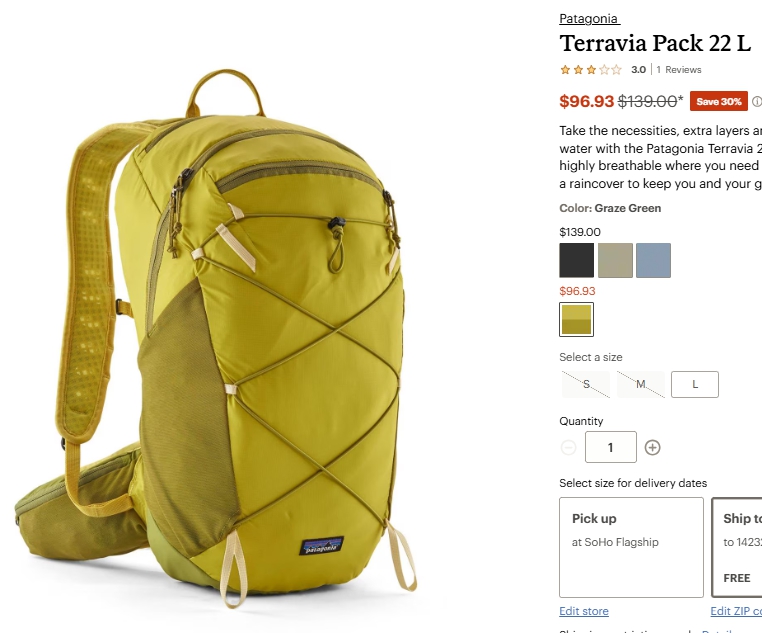The height and width of the screenshot is (633, 762).
Task: Click the Edit ZIP code link
Action: point(736,611)
